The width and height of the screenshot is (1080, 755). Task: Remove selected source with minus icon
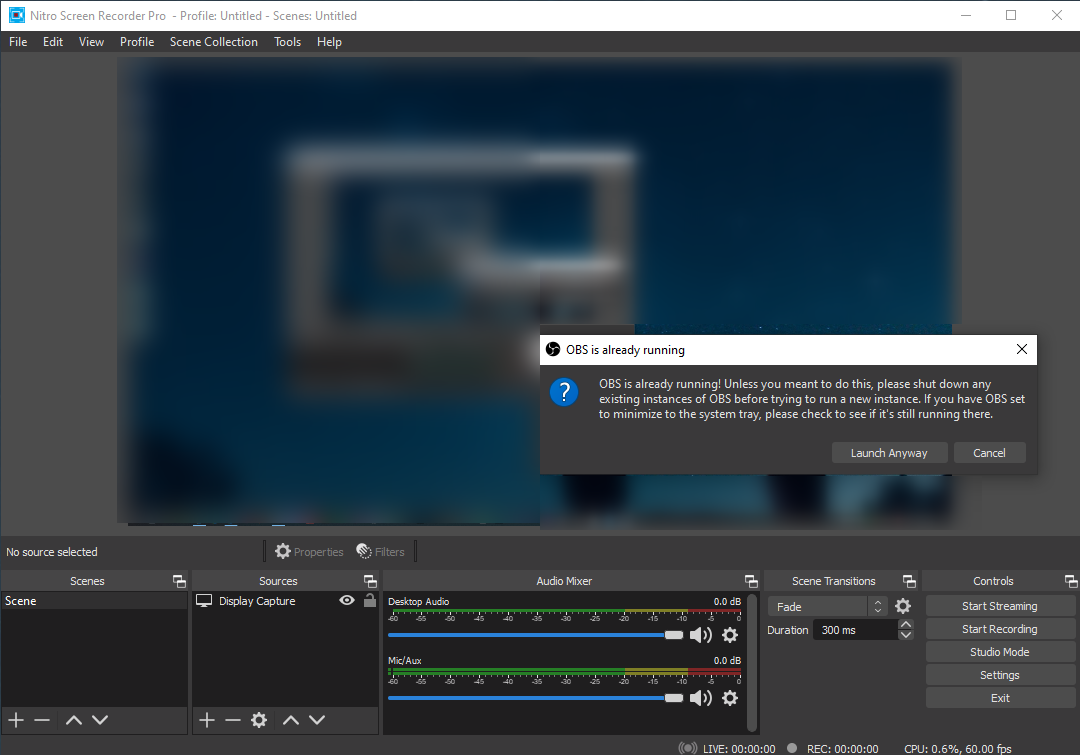233,720
